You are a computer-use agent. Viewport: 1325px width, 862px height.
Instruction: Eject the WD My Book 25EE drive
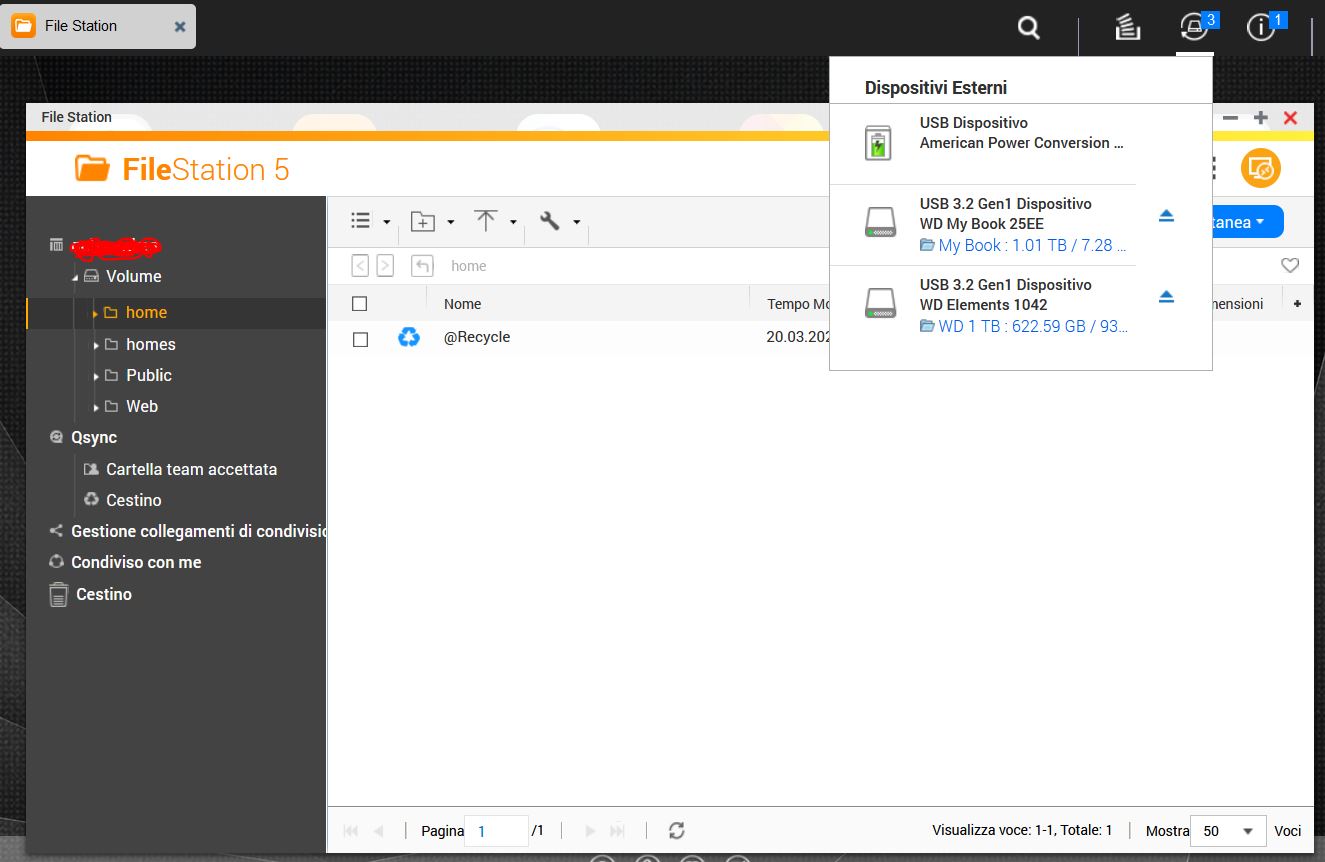coord(1166,216)
